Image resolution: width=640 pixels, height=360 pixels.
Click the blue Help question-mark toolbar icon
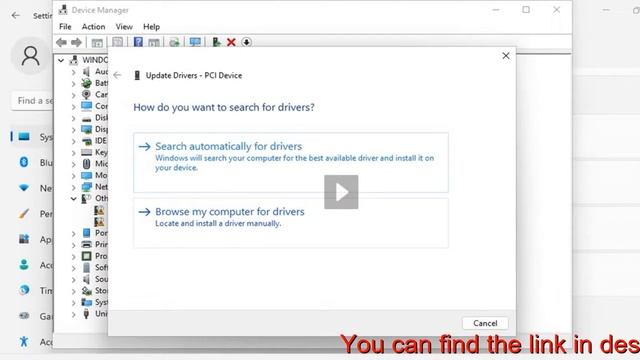(138, 42)
